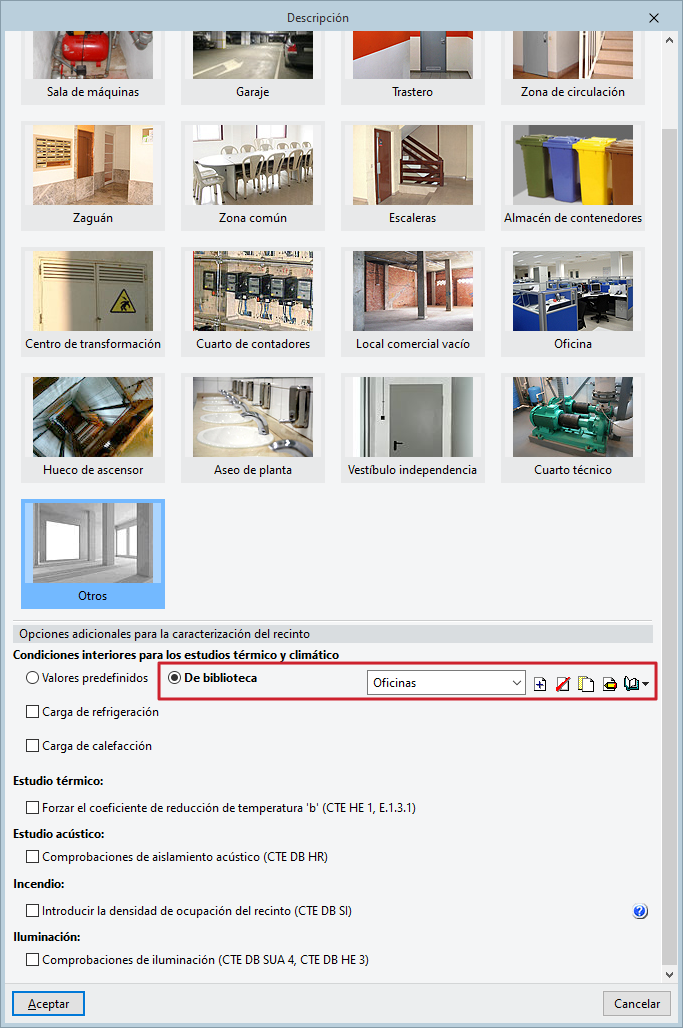
Task: Select Hueco de ascensor room type
Action: tap(93, 427)
